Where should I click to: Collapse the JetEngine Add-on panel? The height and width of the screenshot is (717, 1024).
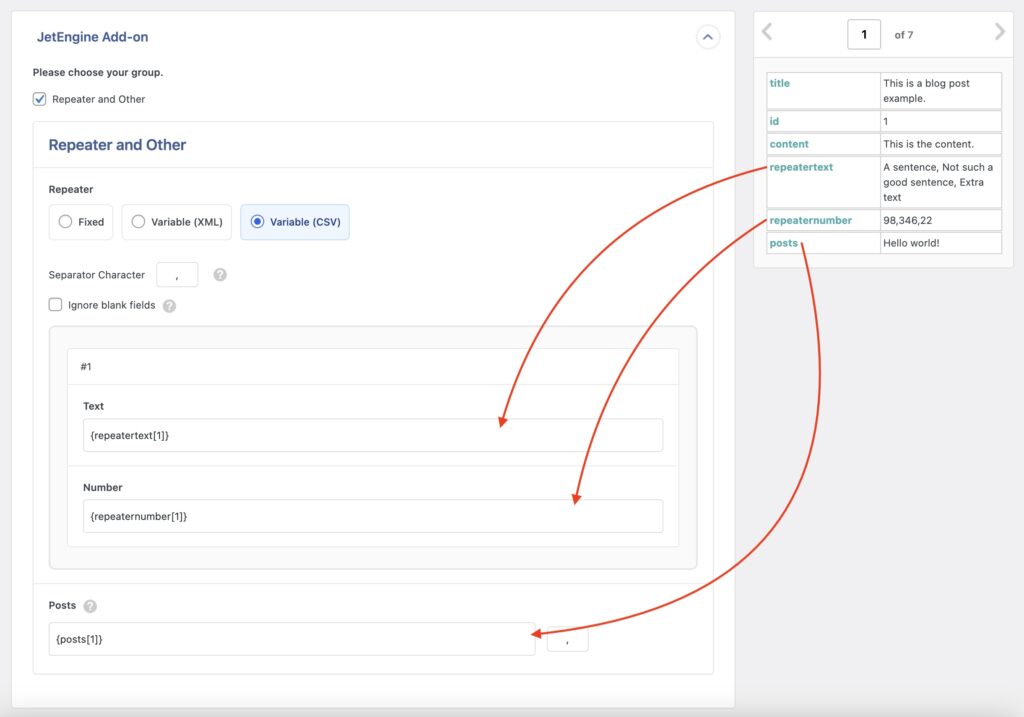point(707,38)
